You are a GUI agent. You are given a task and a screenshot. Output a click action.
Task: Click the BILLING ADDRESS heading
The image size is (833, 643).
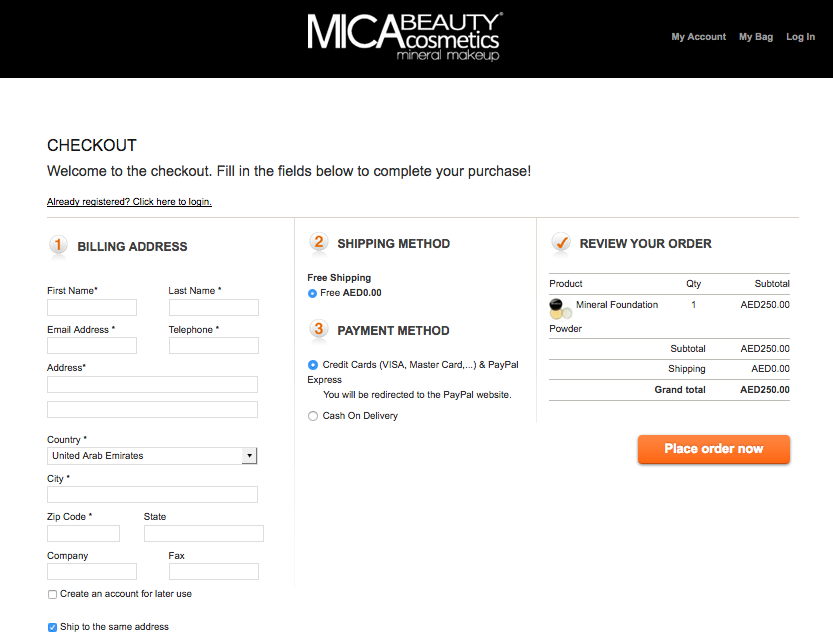132,247
